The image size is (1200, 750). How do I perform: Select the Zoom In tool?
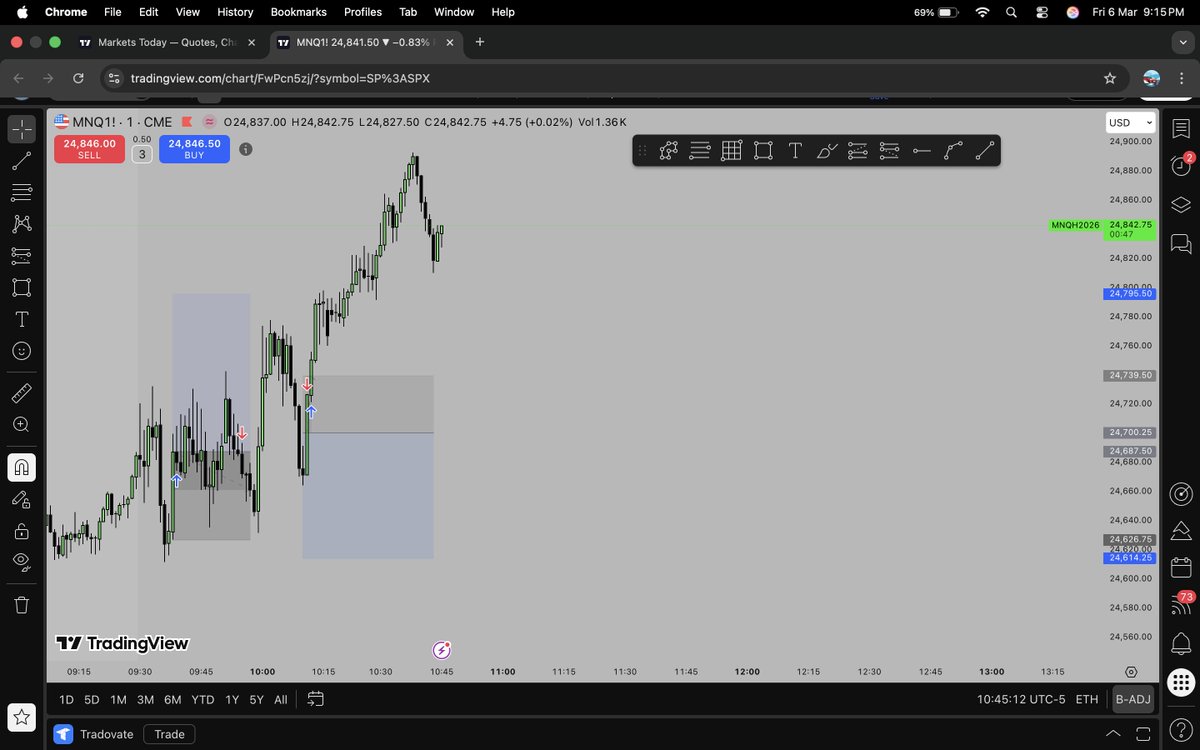click(x=21, y=425)
